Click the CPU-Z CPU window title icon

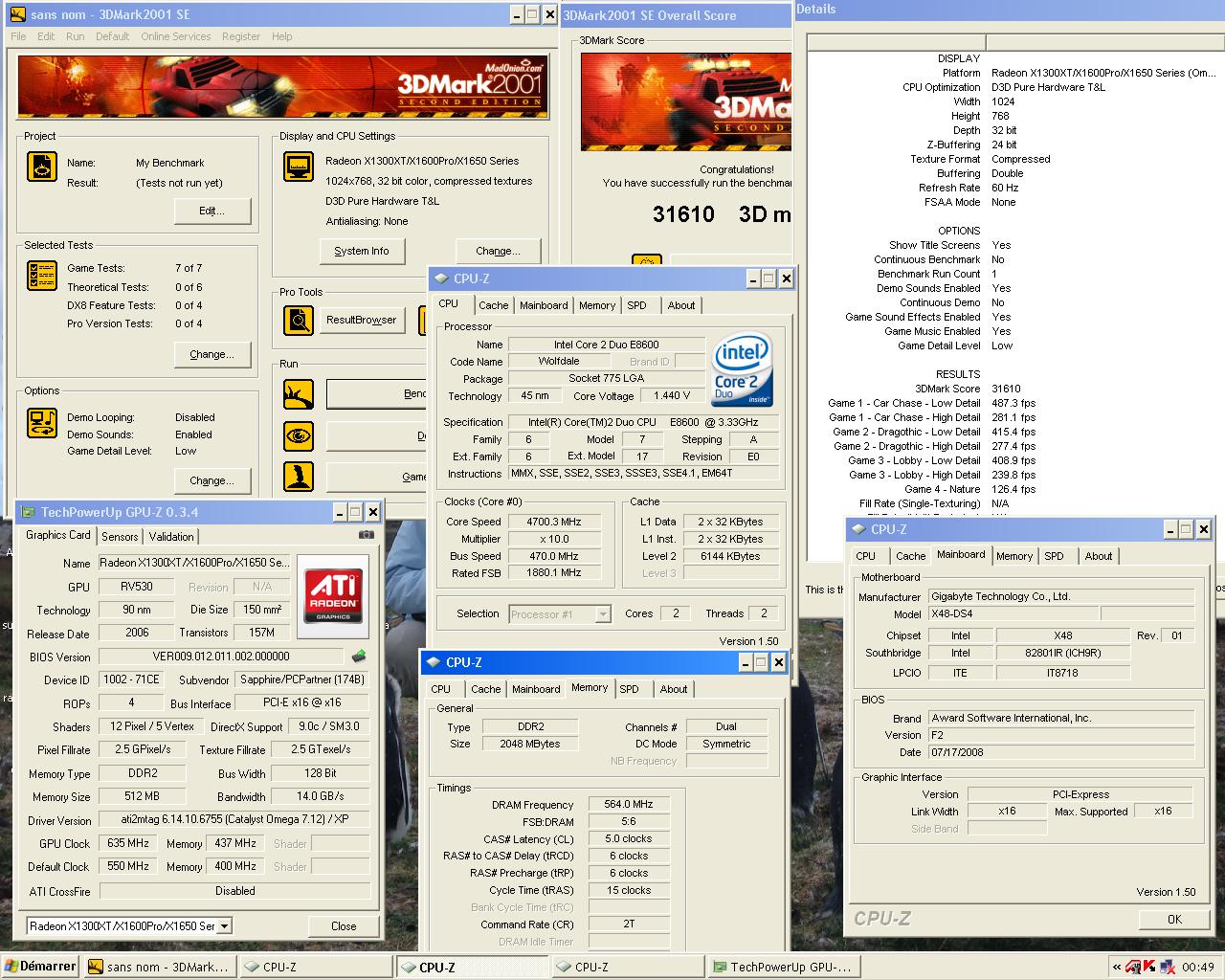[441, 278]
